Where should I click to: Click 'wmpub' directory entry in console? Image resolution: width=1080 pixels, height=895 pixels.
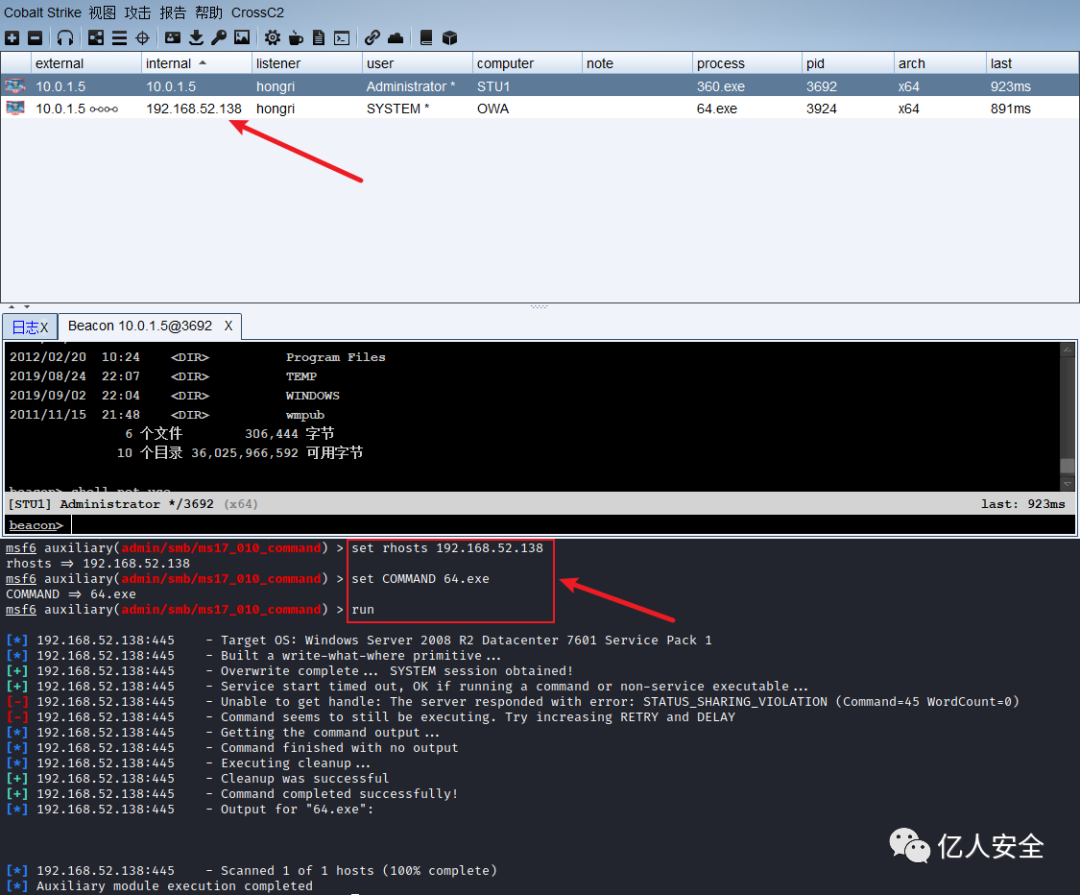[305, 415]
